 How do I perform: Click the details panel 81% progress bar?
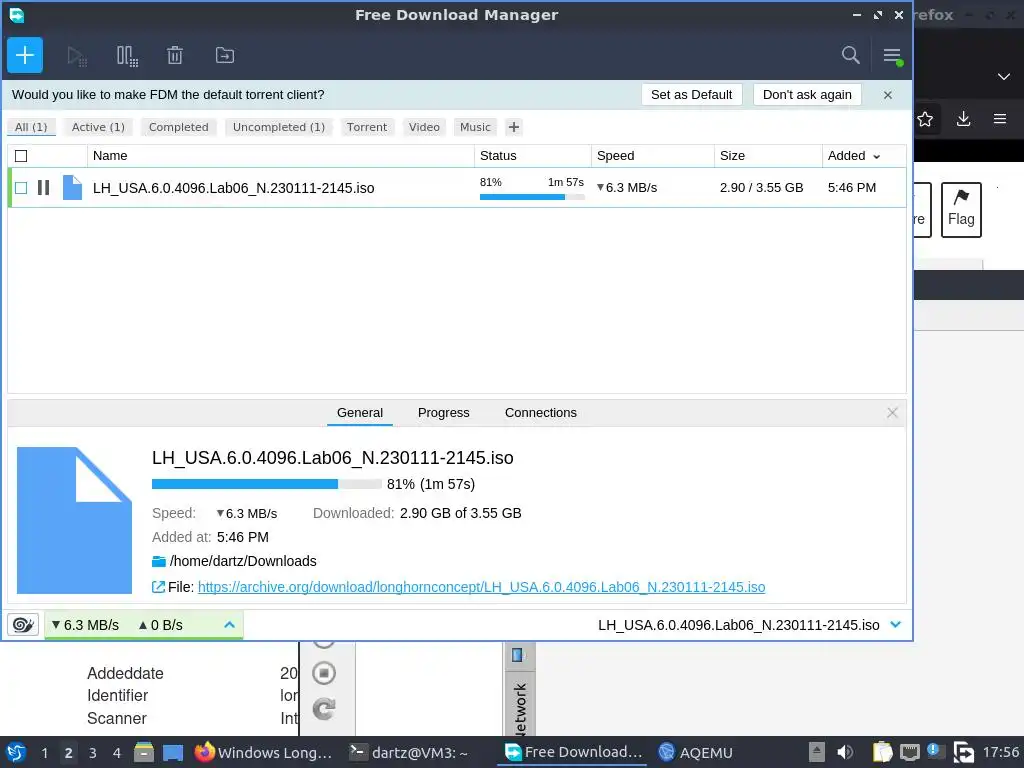click(266, 484)
